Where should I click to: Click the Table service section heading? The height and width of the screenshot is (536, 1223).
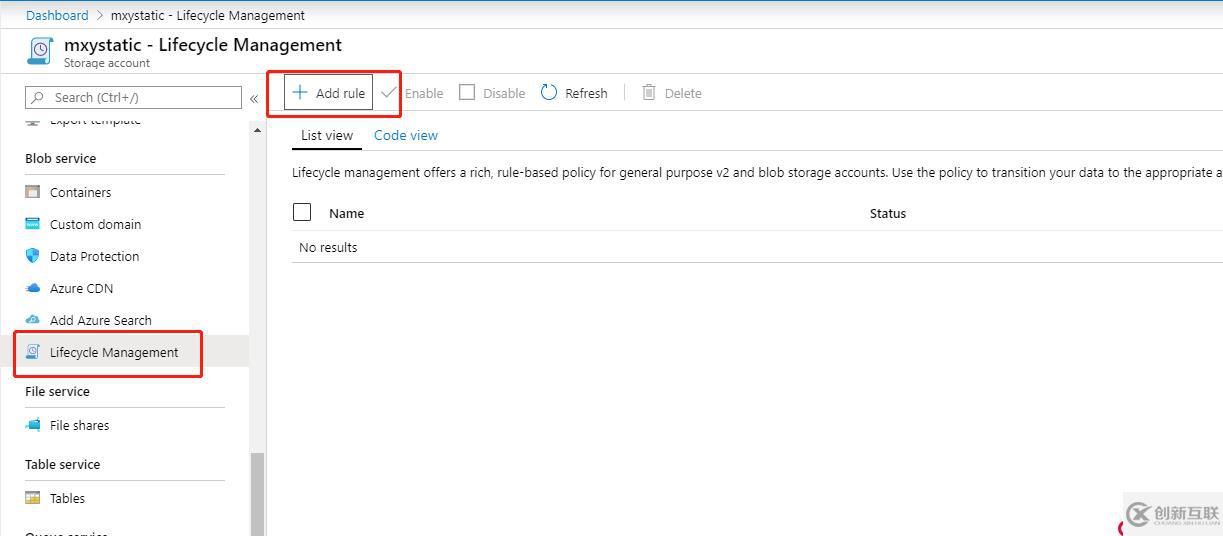62,464
